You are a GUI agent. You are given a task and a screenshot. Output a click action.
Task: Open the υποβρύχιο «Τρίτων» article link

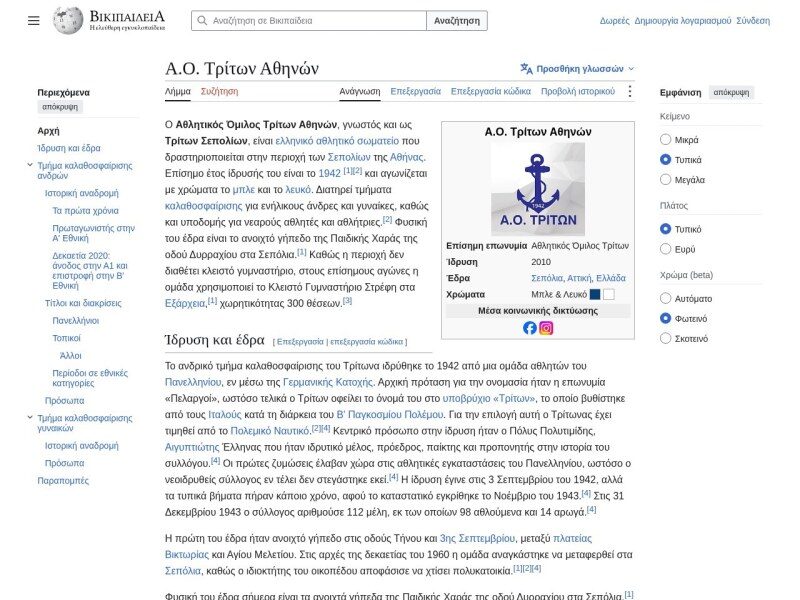(x=489, y=398)
